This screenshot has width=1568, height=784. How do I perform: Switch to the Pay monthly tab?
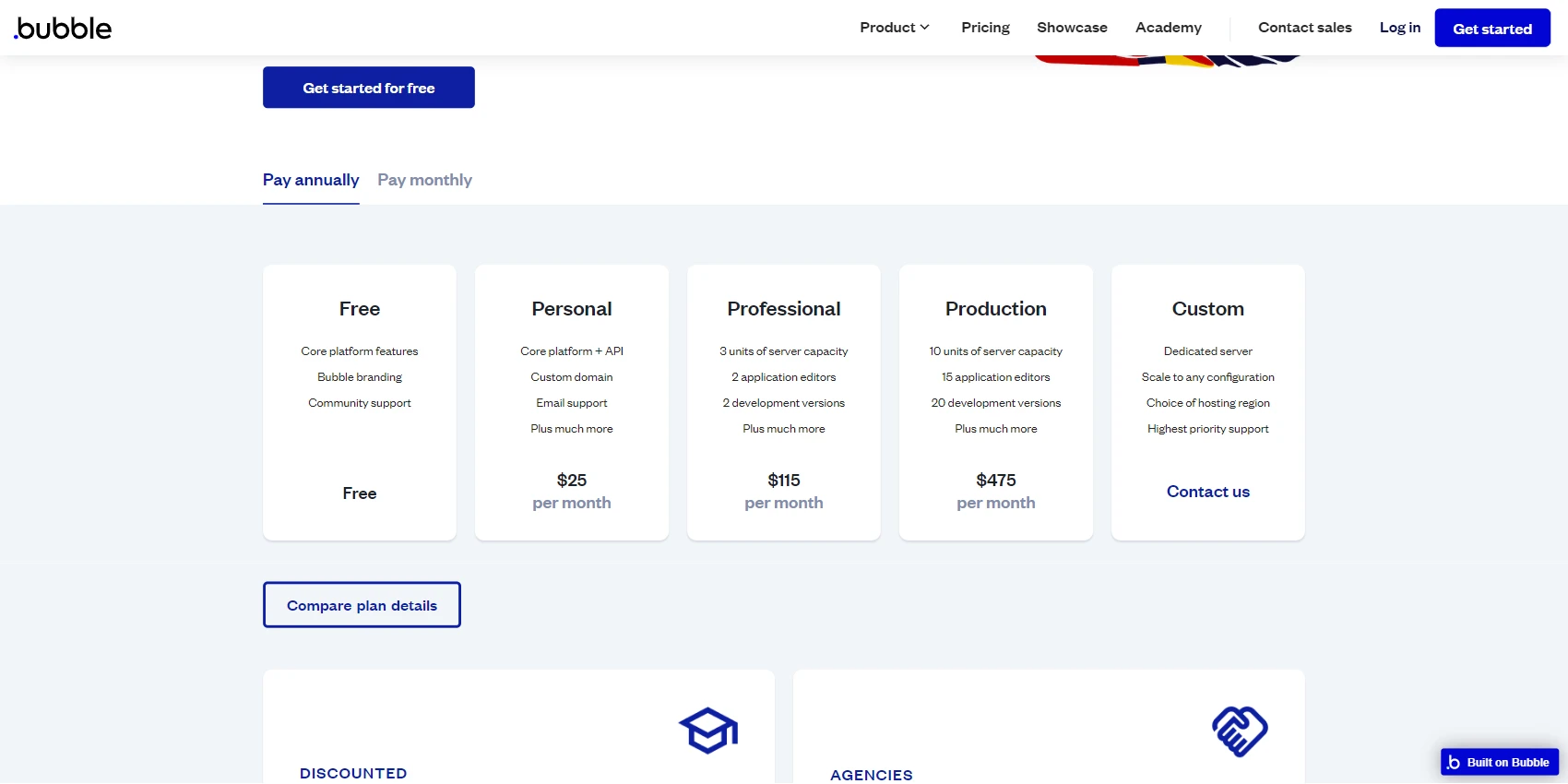tap(424, 180)
